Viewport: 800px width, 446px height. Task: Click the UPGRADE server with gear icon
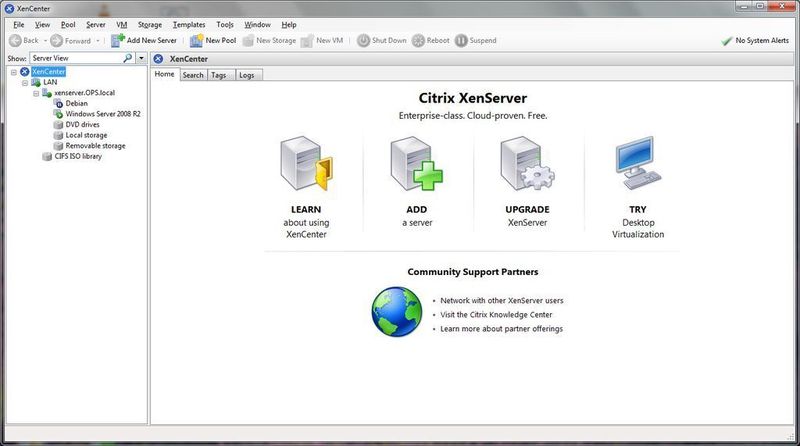[527, 164]
